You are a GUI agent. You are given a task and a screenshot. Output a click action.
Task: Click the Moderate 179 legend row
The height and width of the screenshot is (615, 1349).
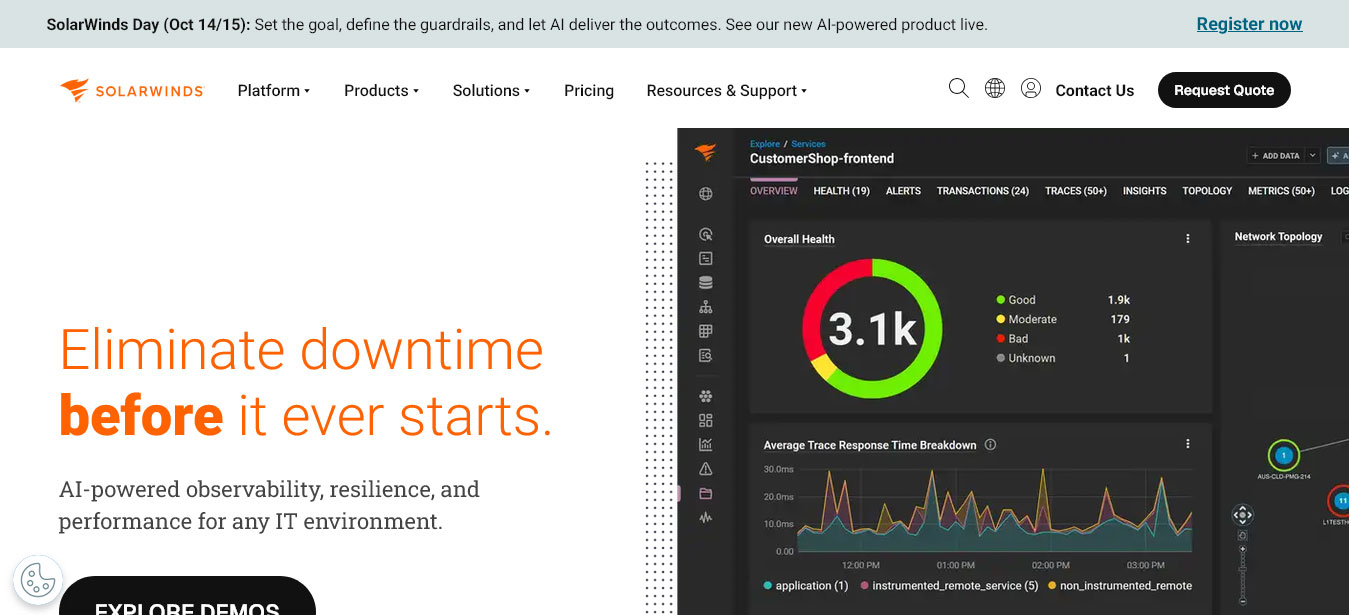1063,319
